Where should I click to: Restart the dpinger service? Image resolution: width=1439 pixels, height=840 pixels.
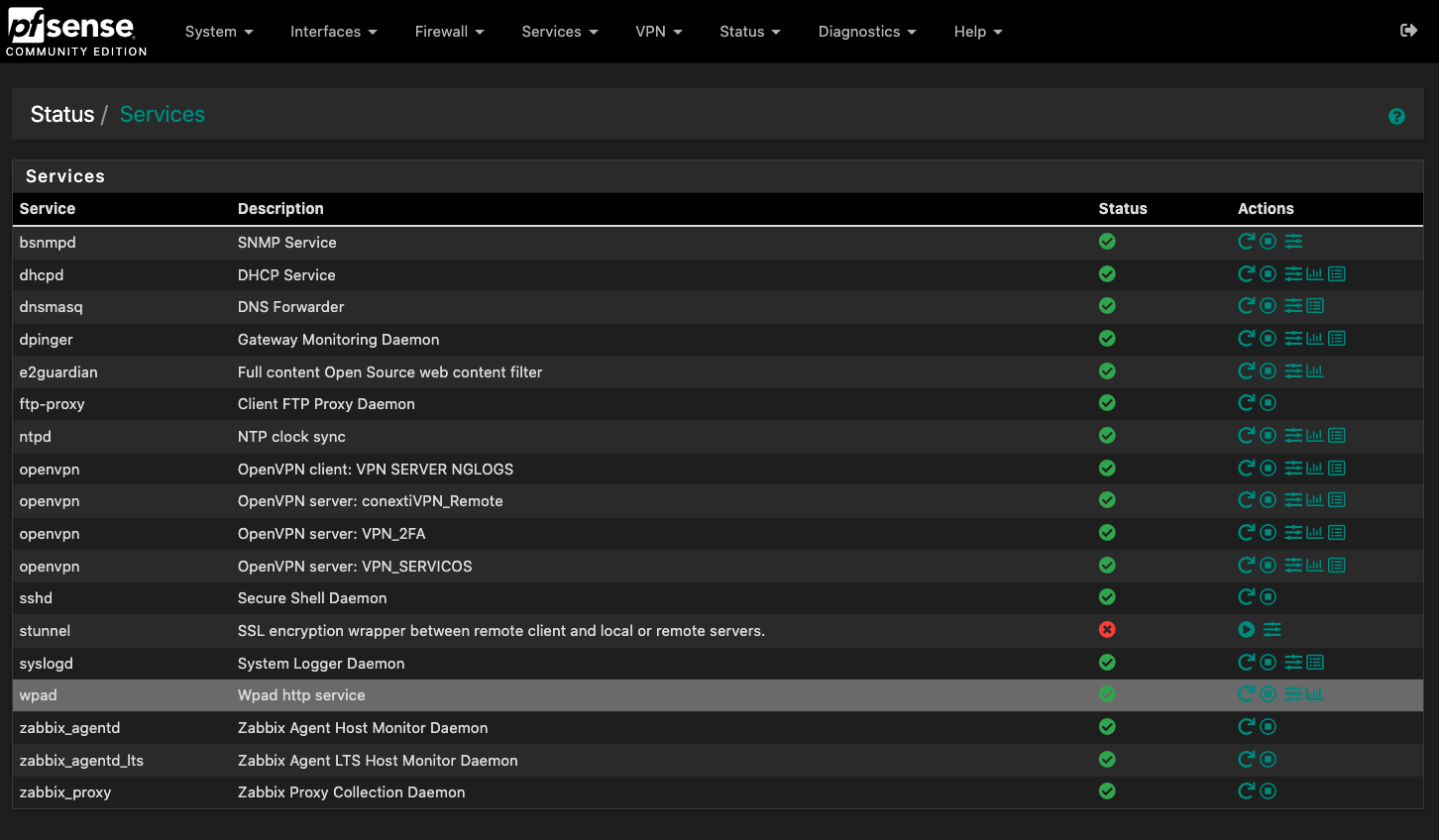point(1246,338)
